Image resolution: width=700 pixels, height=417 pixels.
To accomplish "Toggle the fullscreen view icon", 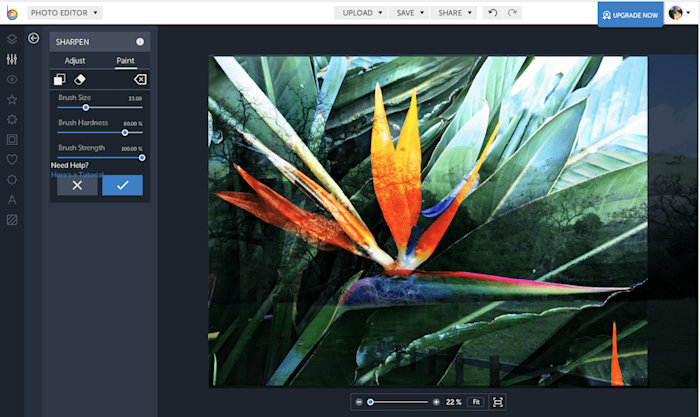I will (x=497, y=402).
